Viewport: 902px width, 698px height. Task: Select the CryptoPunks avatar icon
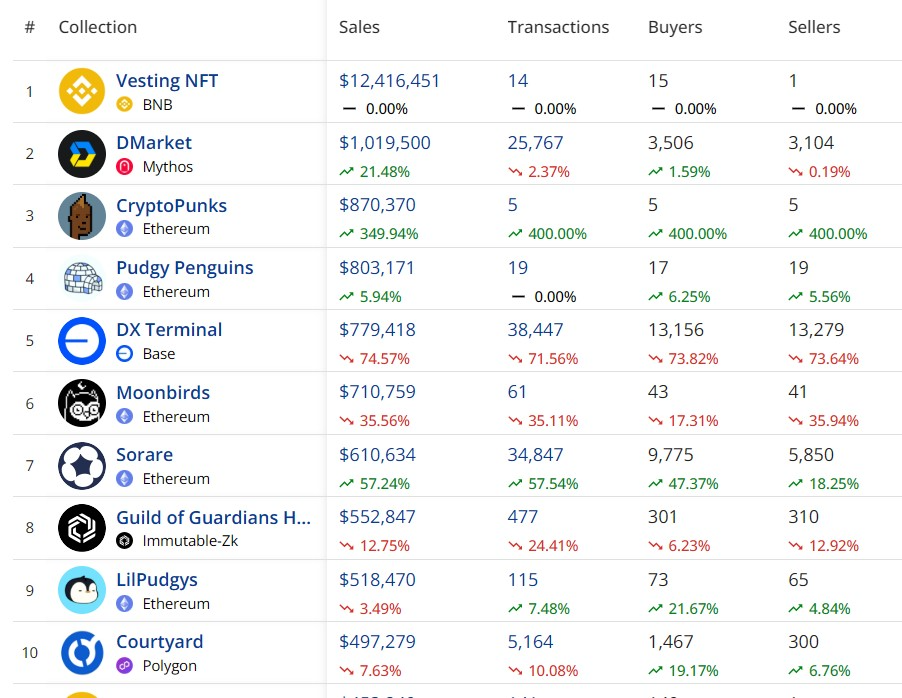pos(81,215)
